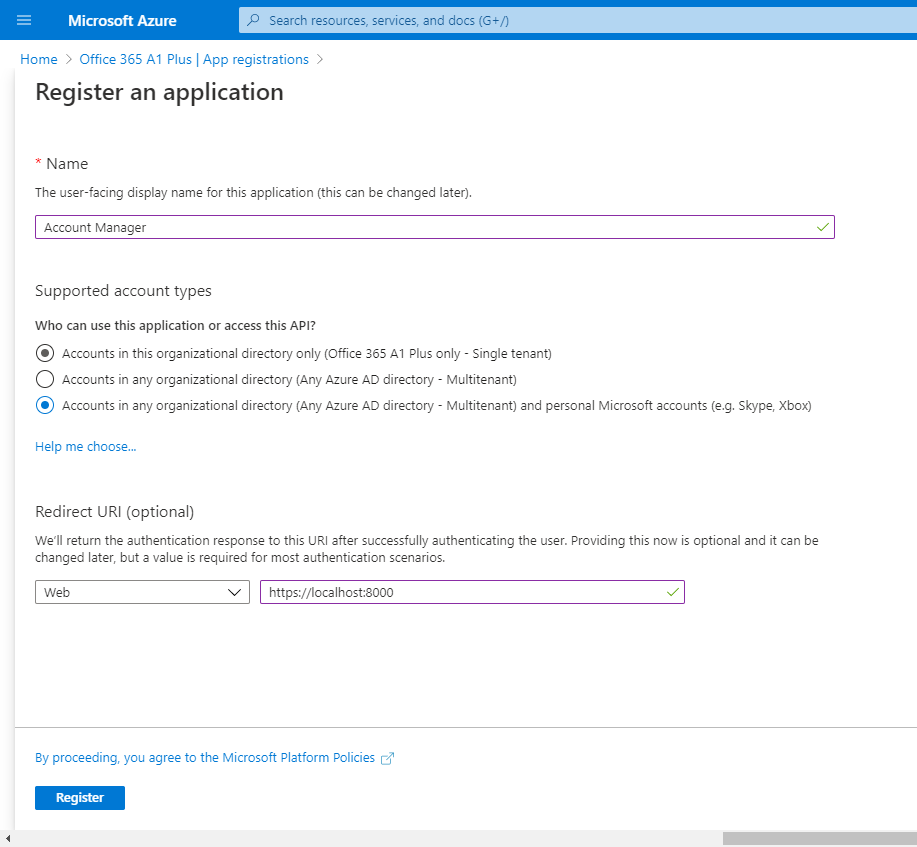Select Single tenant accounts radio option
Viewport: 917px width, 847px height.
[45, 353]
